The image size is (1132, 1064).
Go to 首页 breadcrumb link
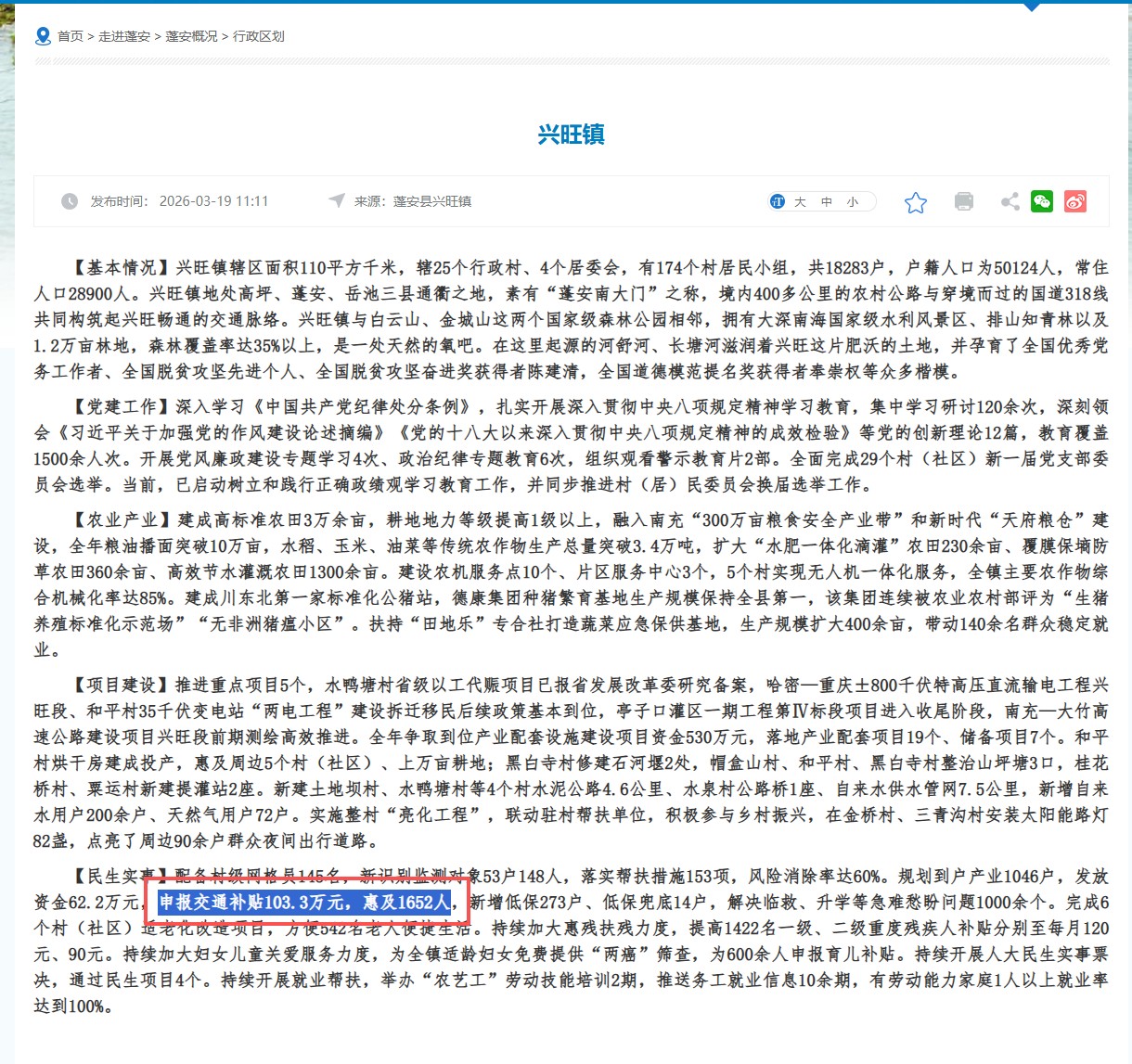coord(71,36)
